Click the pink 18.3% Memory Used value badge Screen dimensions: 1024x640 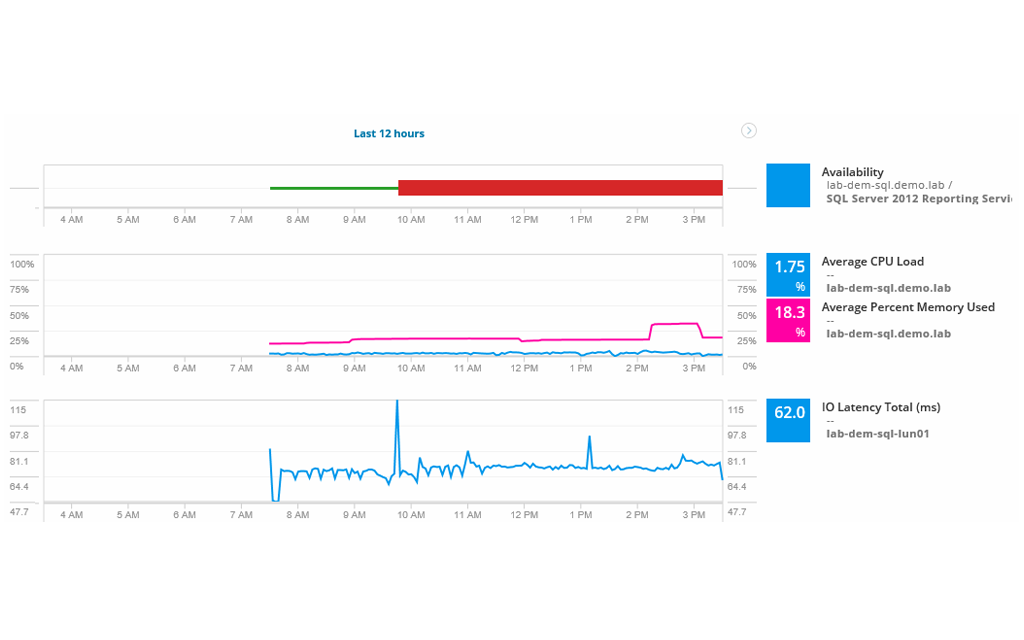pyautogui.click(x=788, y=319)
